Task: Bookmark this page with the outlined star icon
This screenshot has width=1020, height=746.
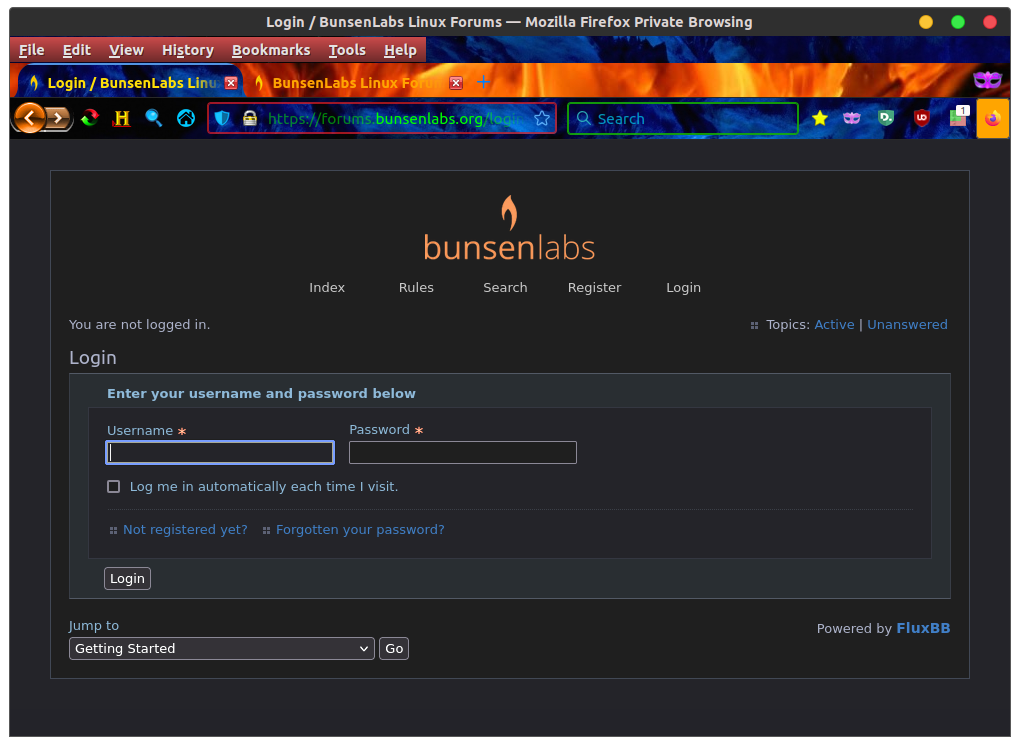Action: pyautogui.click(x=542, y=118)
